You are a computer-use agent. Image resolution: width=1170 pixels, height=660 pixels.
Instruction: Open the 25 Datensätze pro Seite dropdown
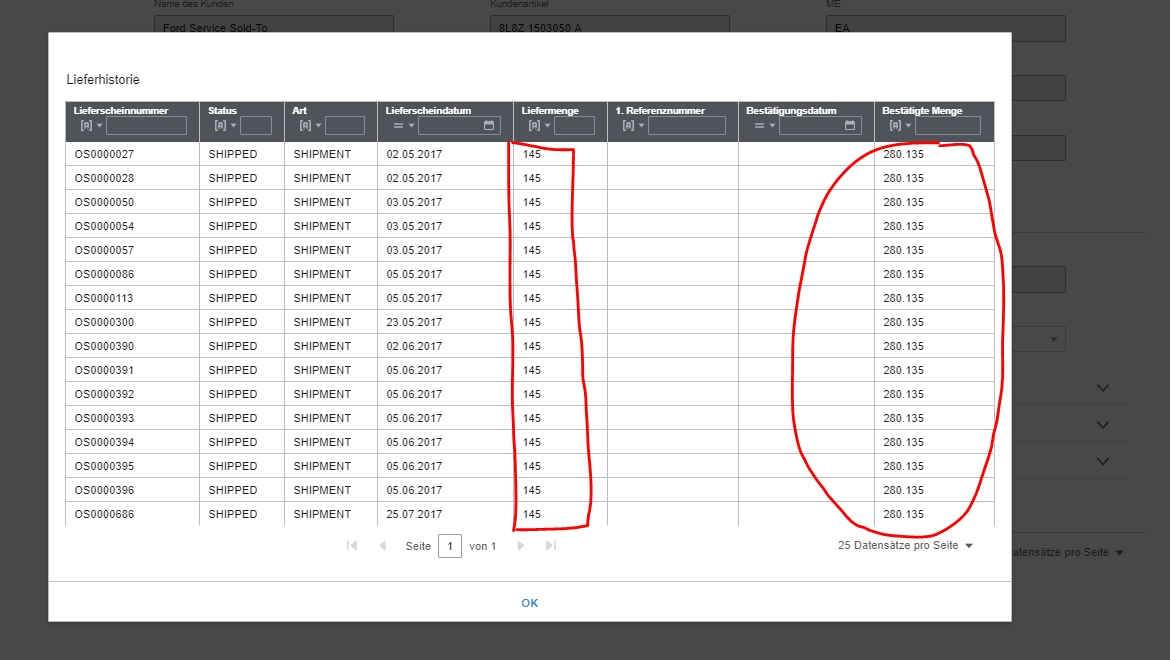(x=905, y=546)
